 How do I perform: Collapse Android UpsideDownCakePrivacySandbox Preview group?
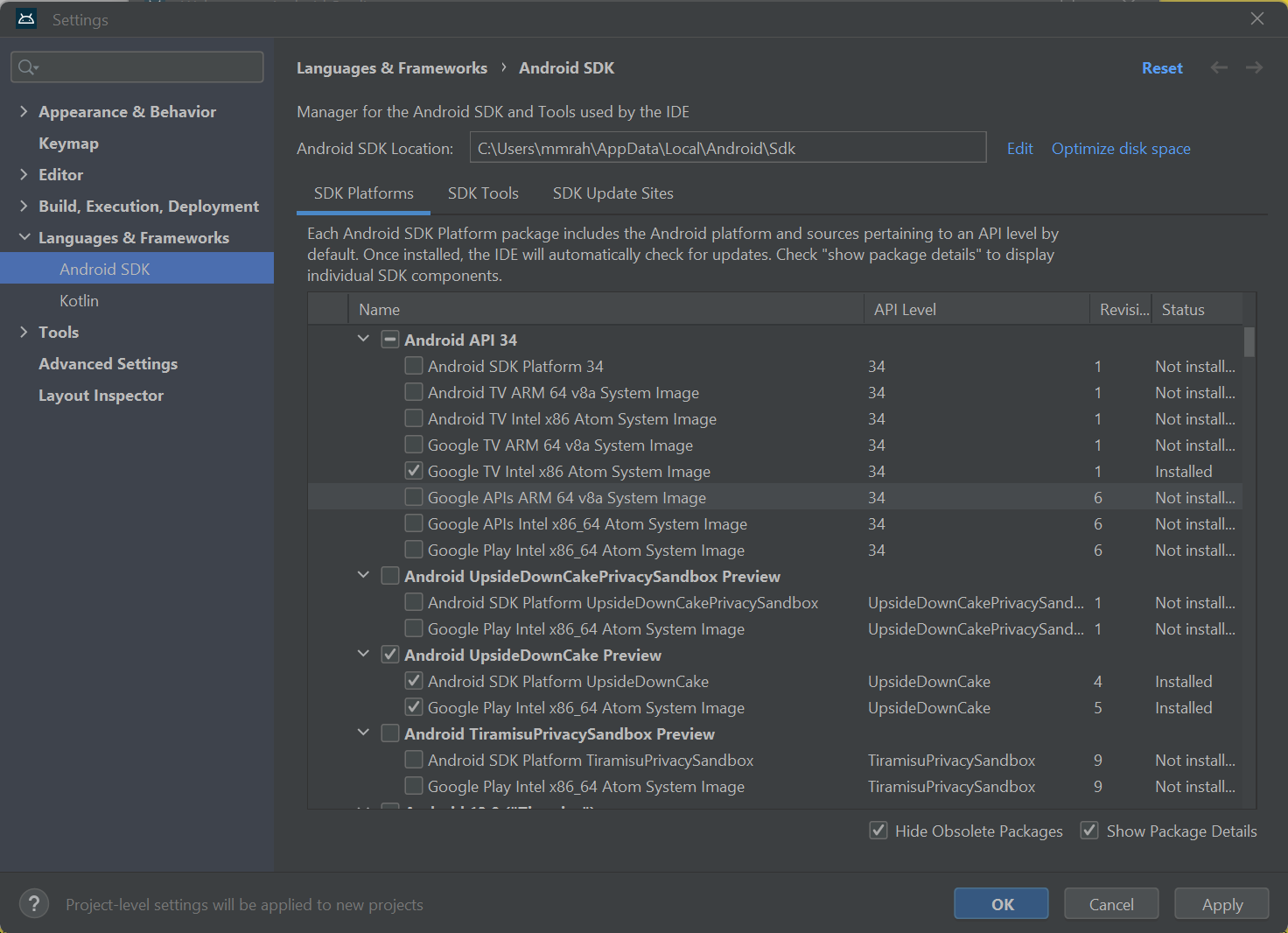pyautogui.click(x=363, y=575)
